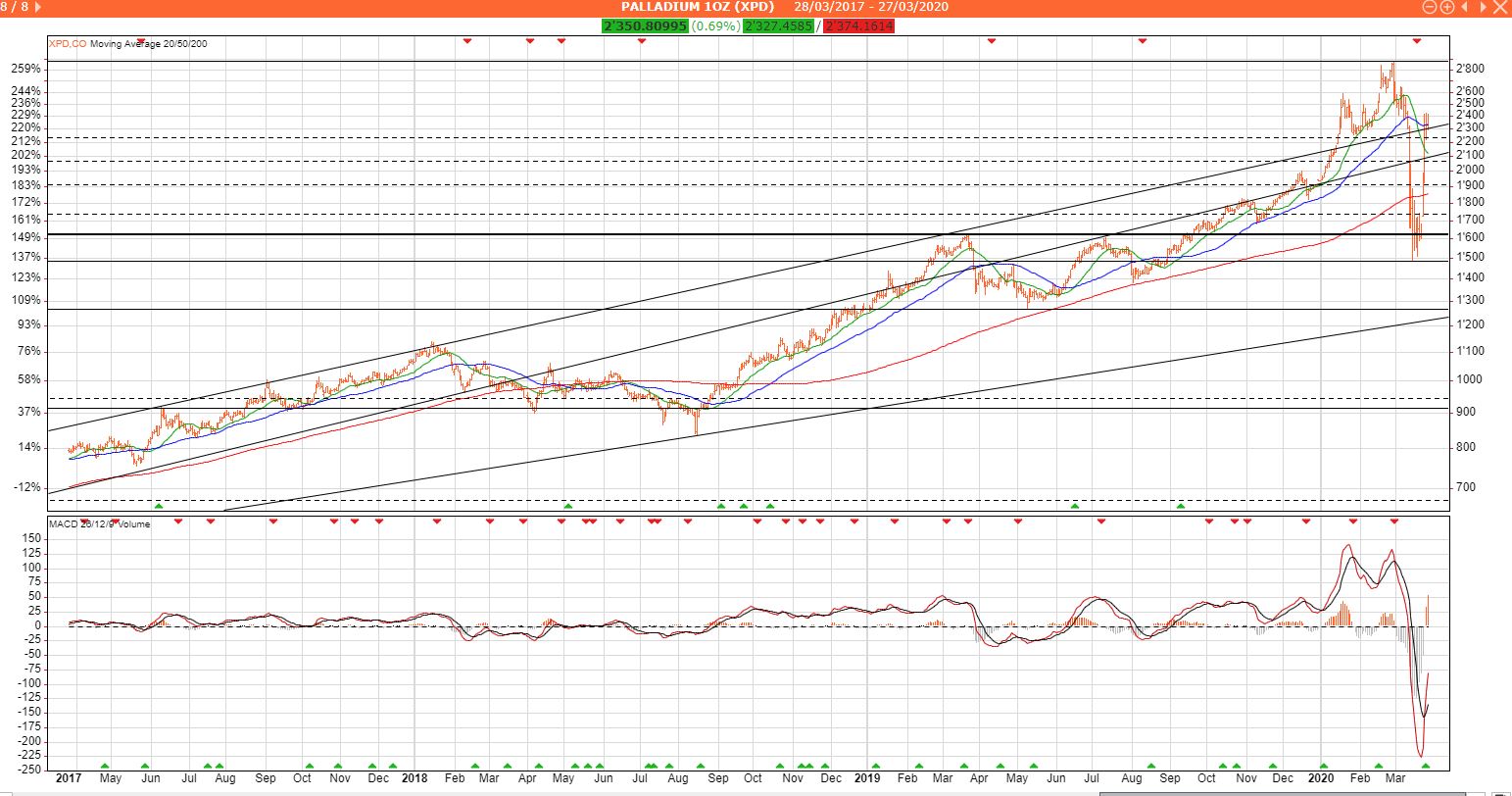The image size is (1512, 796).
Task: Click the date range 28/03/2017 - 27/03/2020
Action: click(870, 7)
